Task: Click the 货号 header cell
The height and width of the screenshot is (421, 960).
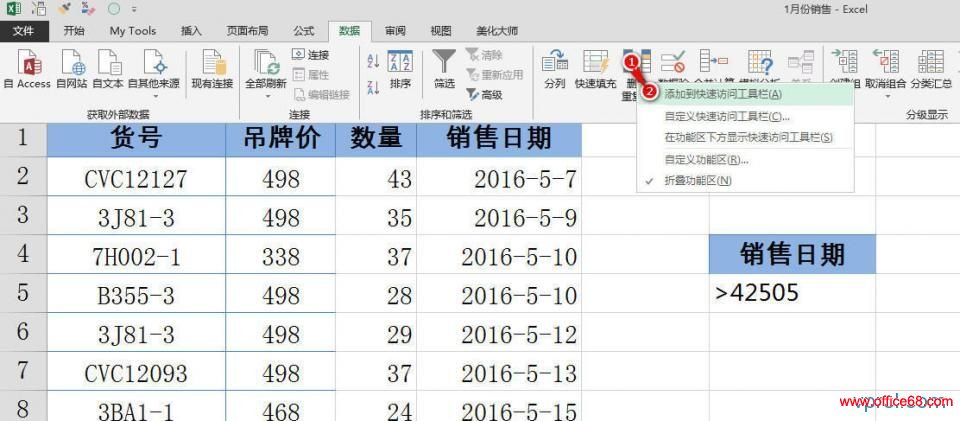Action: 136,140
